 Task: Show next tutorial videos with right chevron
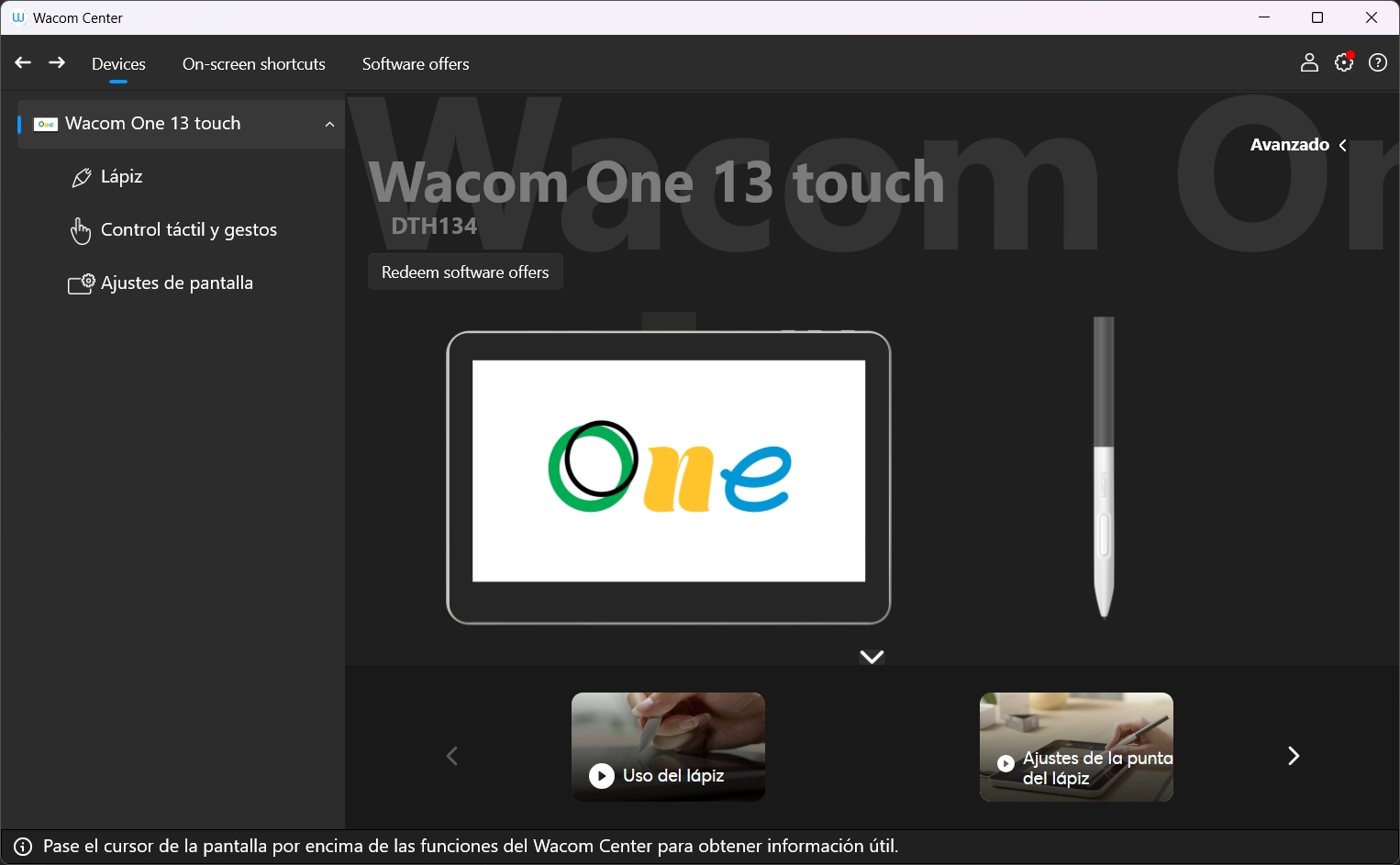[1294, 756]
